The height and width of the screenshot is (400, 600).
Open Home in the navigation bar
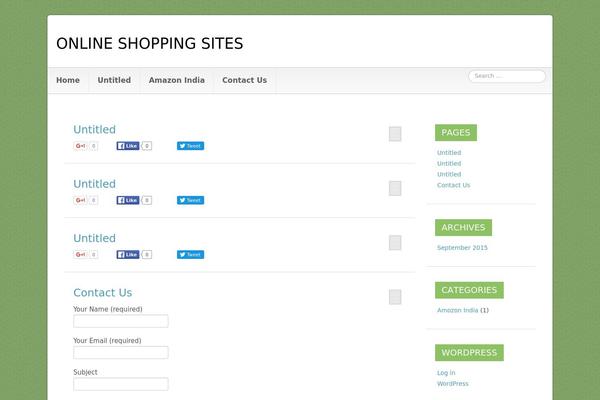point(68,80)
